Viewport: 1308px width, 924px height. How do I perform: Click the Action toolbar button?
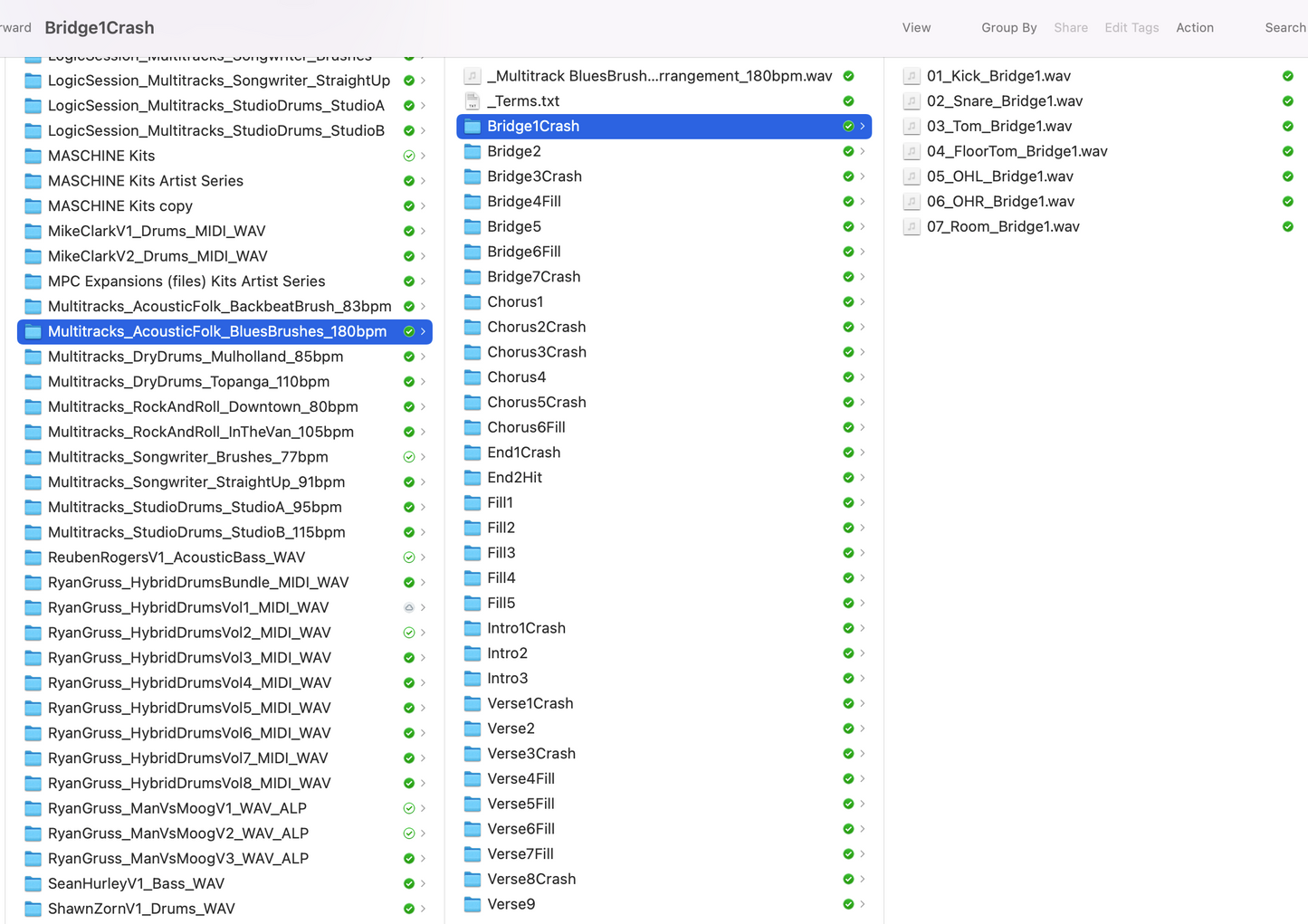[1194, 28]
